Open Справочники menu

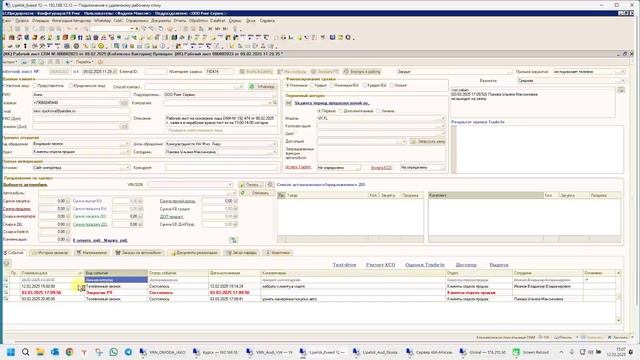point(137,20)
